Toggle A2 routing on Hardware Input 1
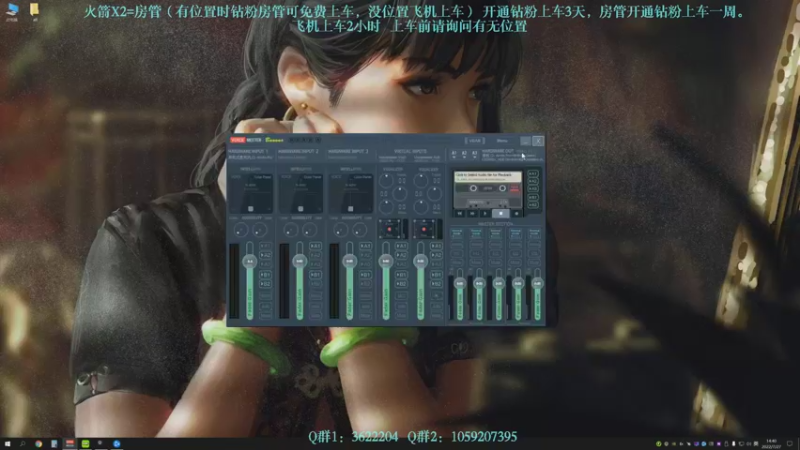The image size is (800, 450). [x=266, y=255]
